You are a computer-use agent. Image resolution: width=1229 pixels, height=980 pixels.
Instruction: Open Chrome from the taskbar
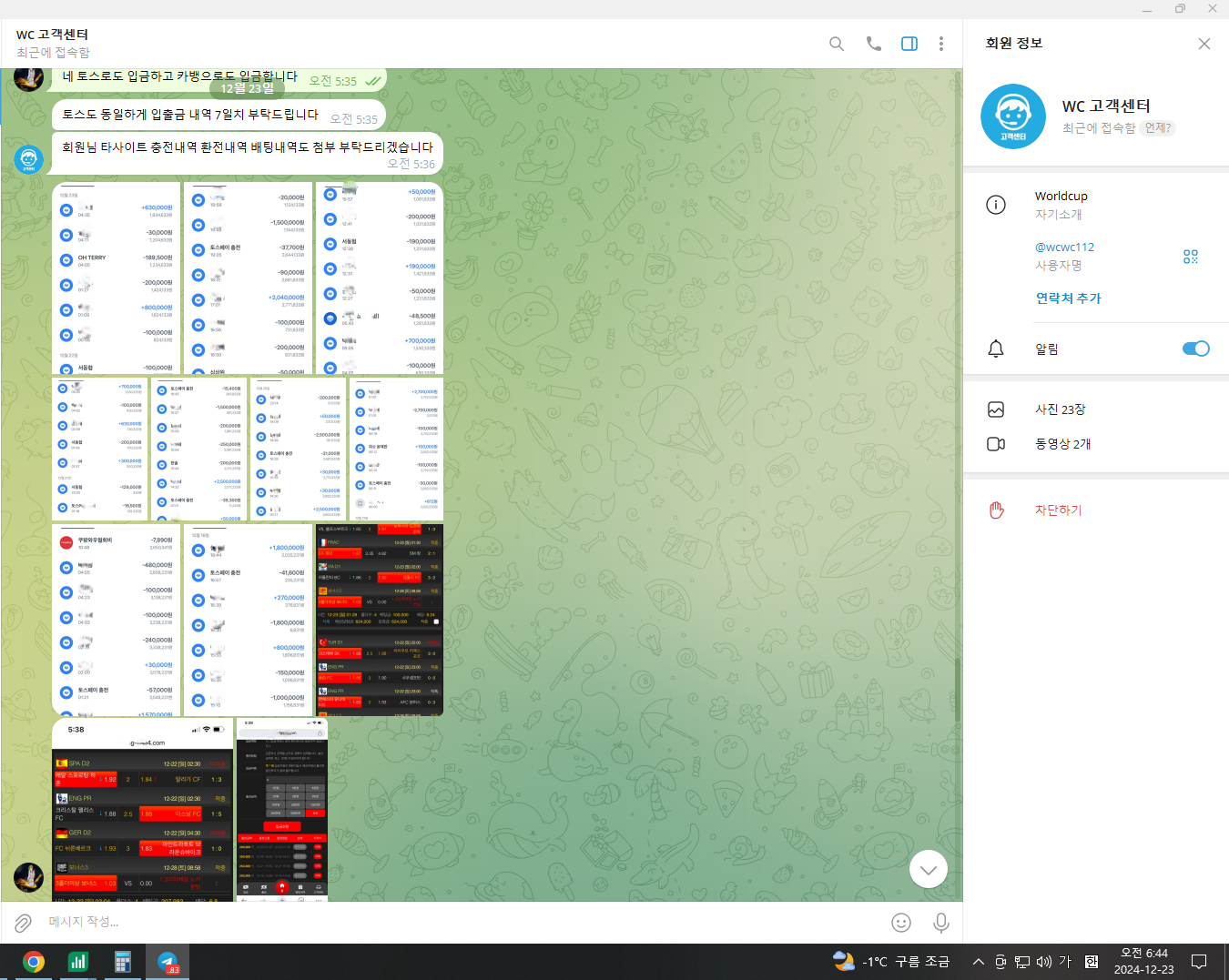[x=34, y=962]
